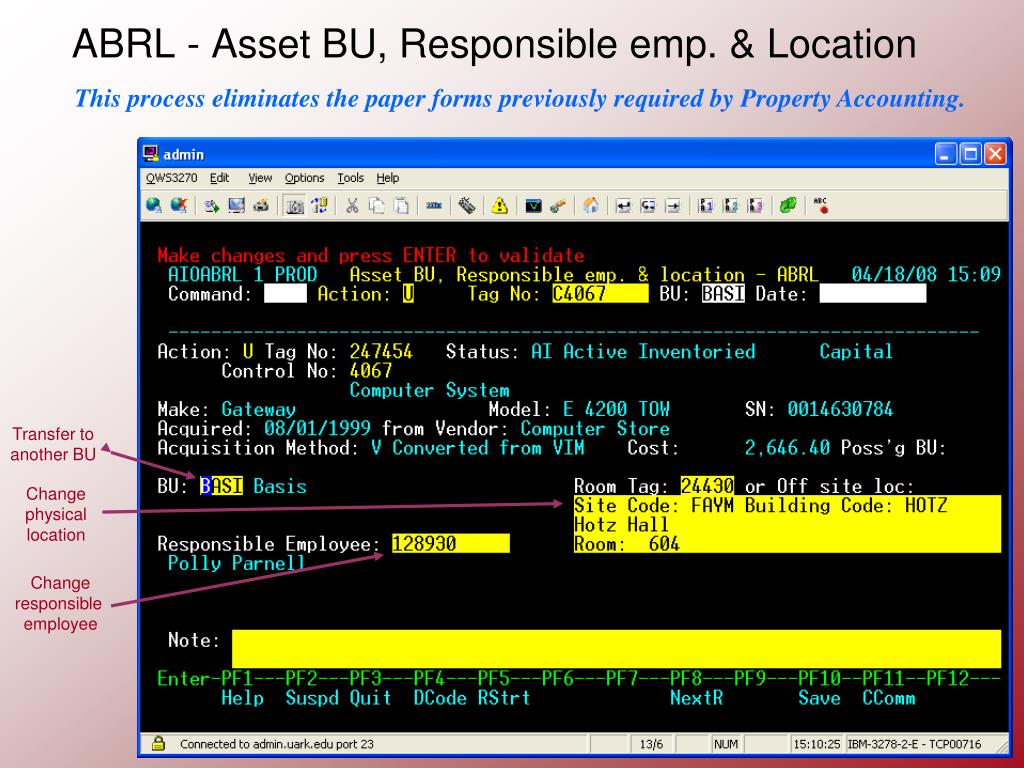
Task: Click the home house toolbar icon
Action: (x=591, y=206)
